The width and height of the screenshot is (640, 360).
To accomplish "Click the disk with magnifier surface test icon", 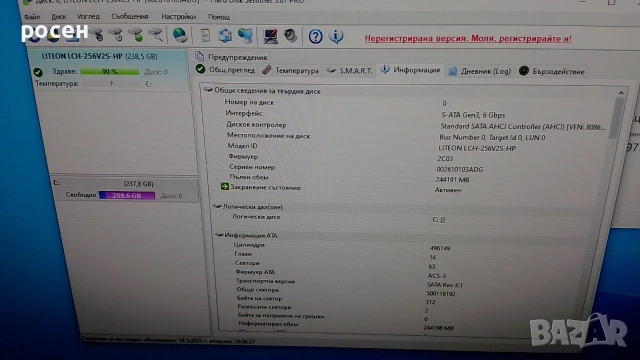I will tap(156, 36).
